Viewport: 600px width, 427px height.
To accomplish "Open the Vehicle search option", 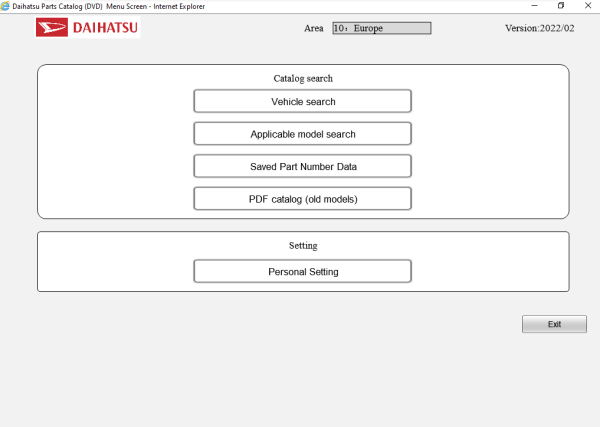I will click(x=303, y=101).
